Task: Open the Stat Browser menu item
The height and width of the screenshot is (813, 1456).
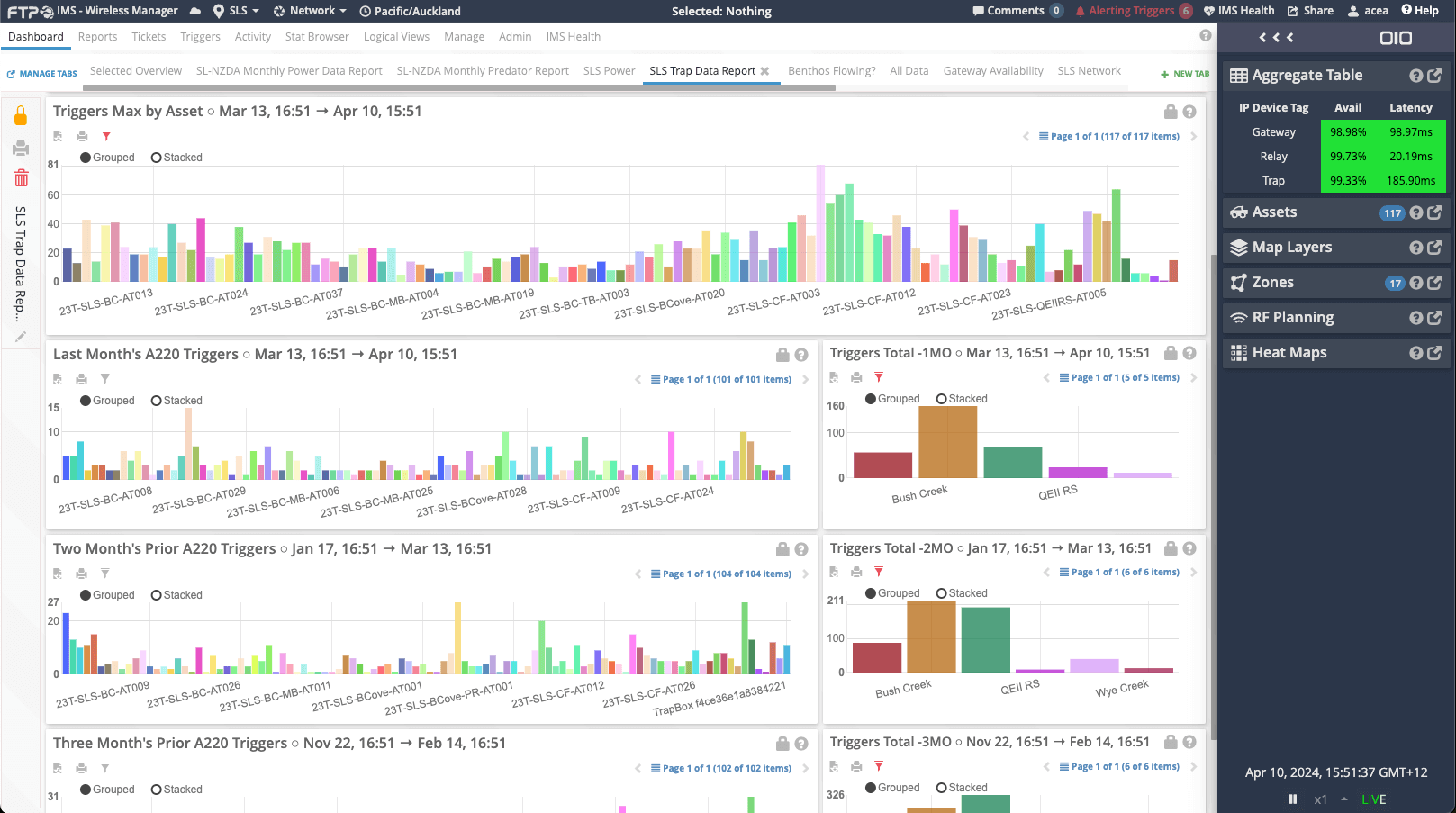Action: click(317, 37)
